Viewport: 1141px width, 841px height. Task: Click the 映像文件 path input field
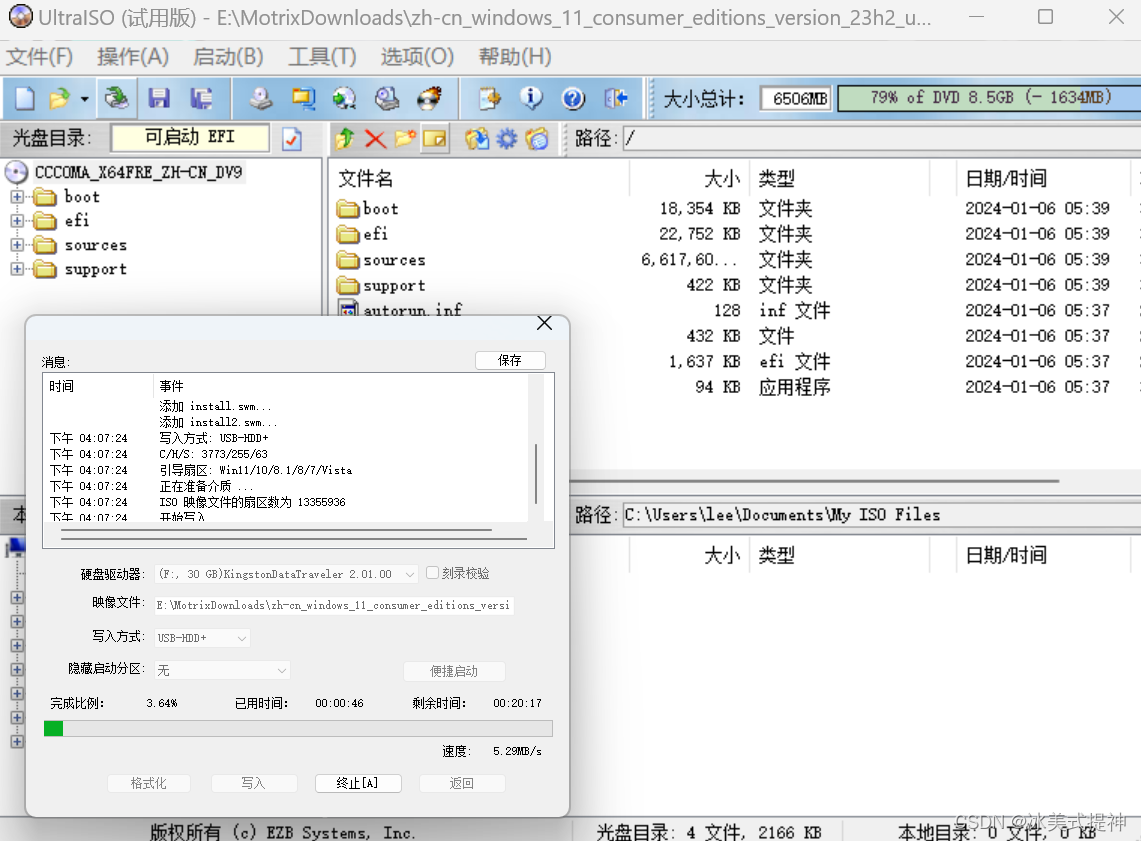pos(334,605)
